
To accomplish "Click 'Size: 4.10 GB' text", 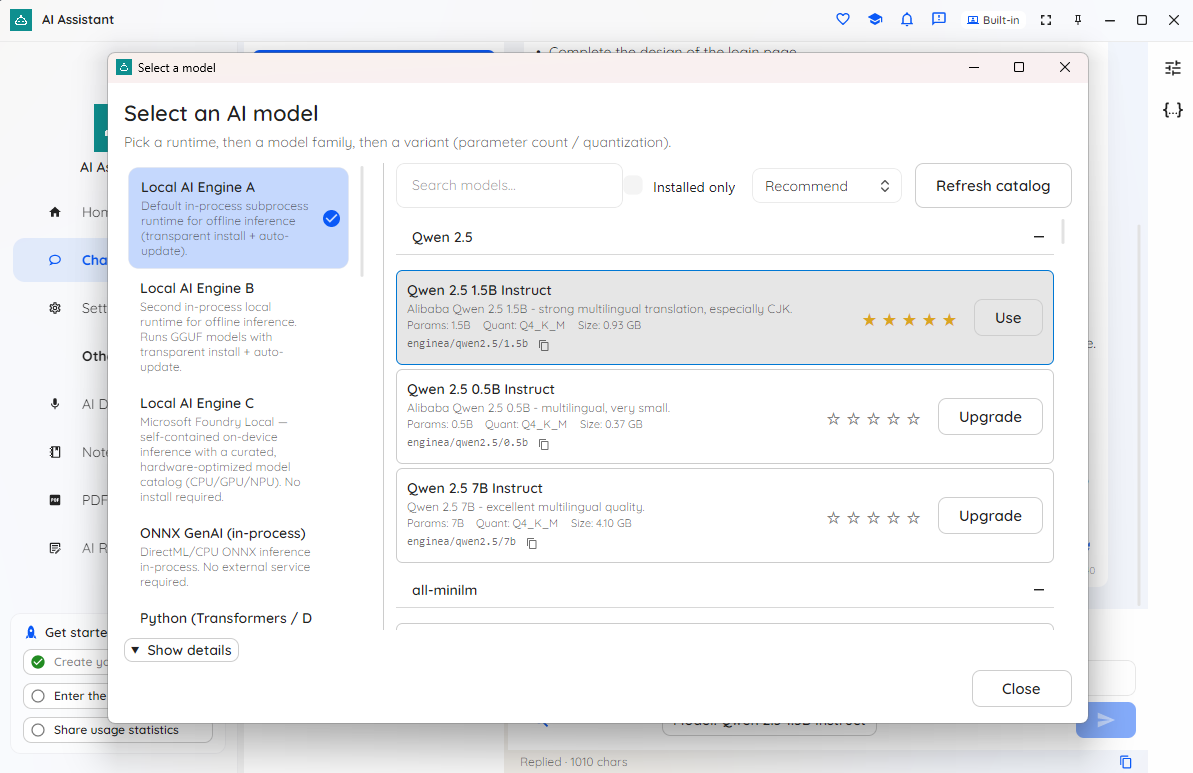I will click(601, 523).
